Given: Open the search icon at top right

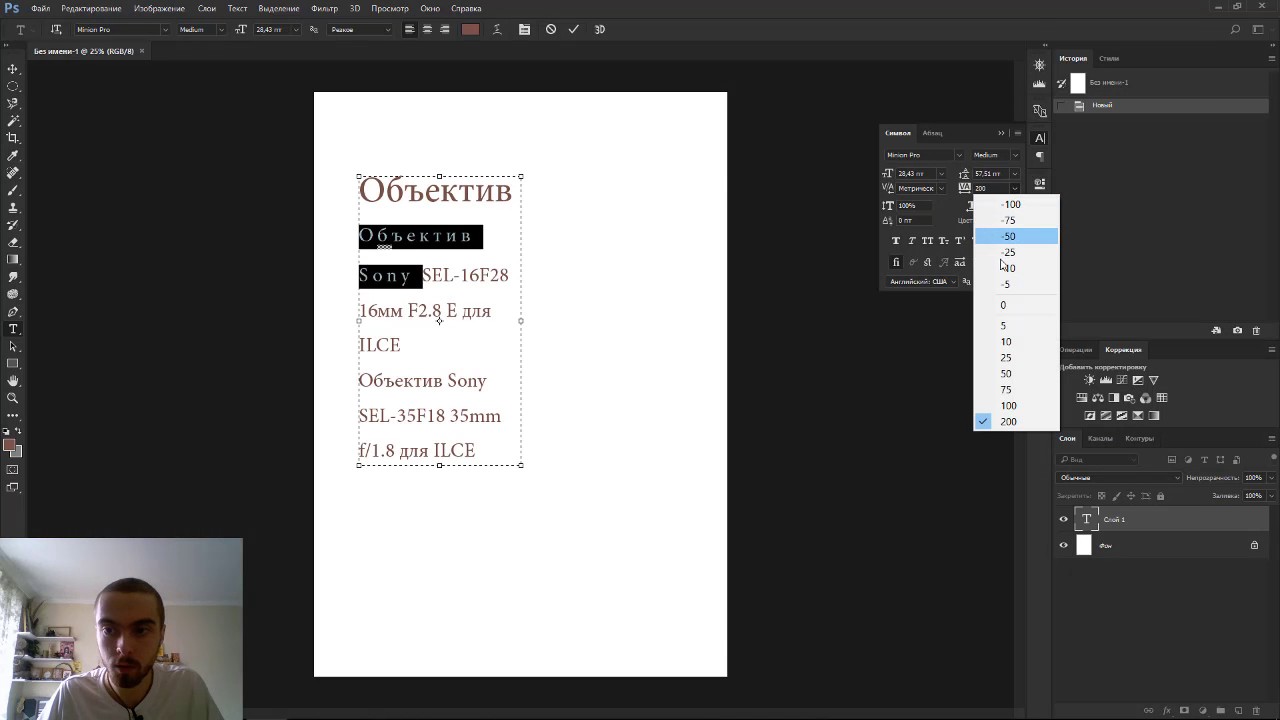Looking at the screenshot, I should tap(1235, 29).
